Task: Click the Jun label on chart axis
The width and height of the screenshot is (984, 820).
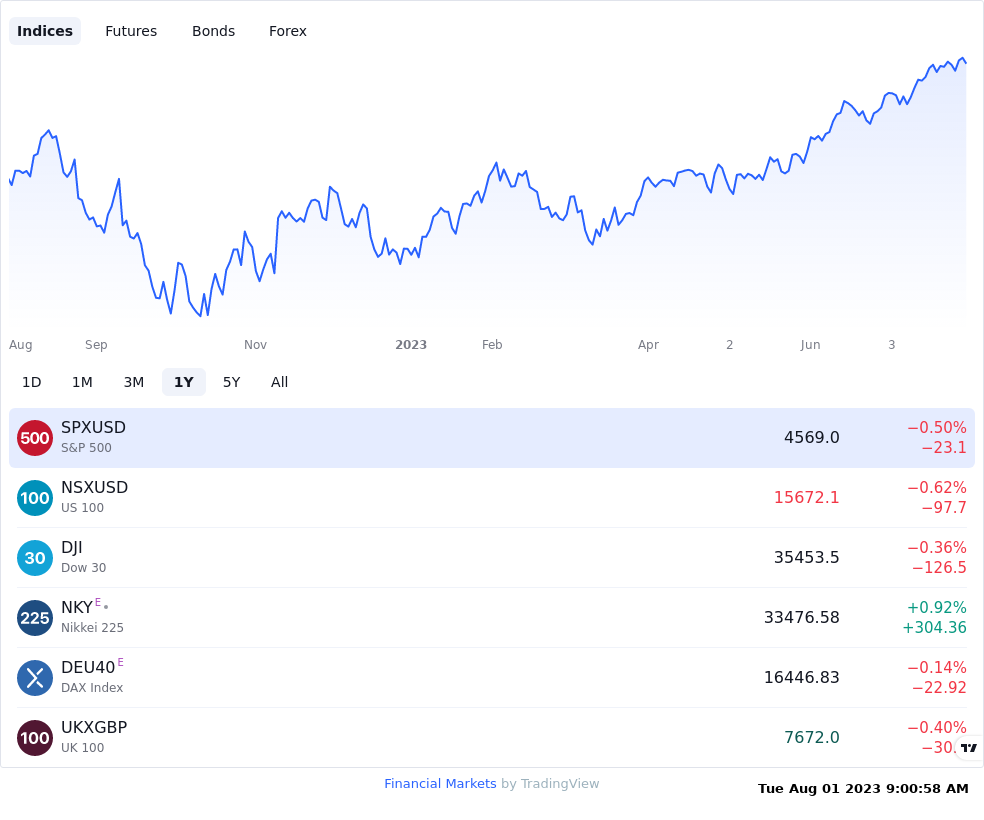Action: tap(810, 344)
